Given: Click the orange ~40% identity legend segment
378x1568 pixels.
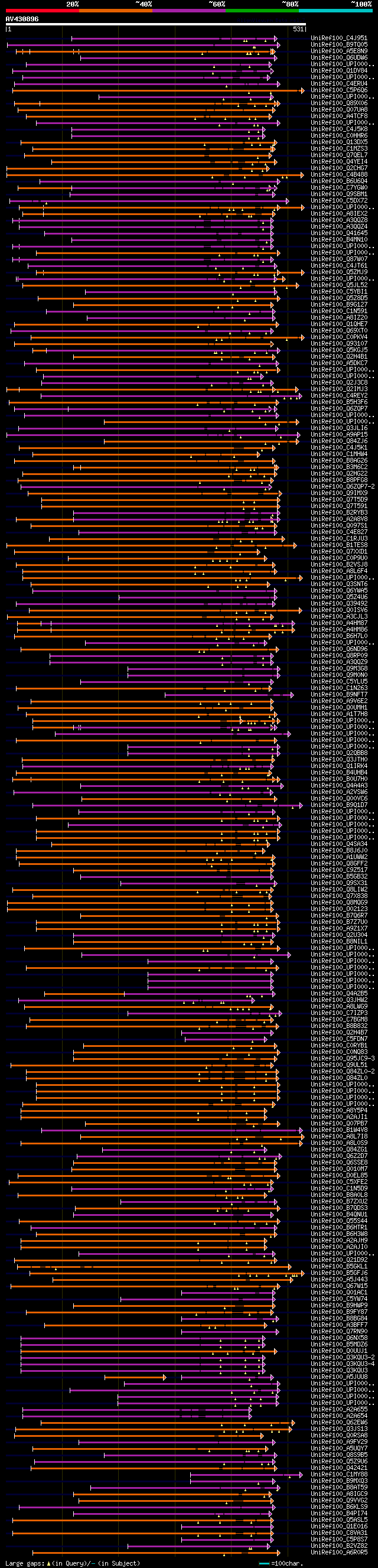Looking at the screenshot, I should pyautogui.click(x=116, y=11).
